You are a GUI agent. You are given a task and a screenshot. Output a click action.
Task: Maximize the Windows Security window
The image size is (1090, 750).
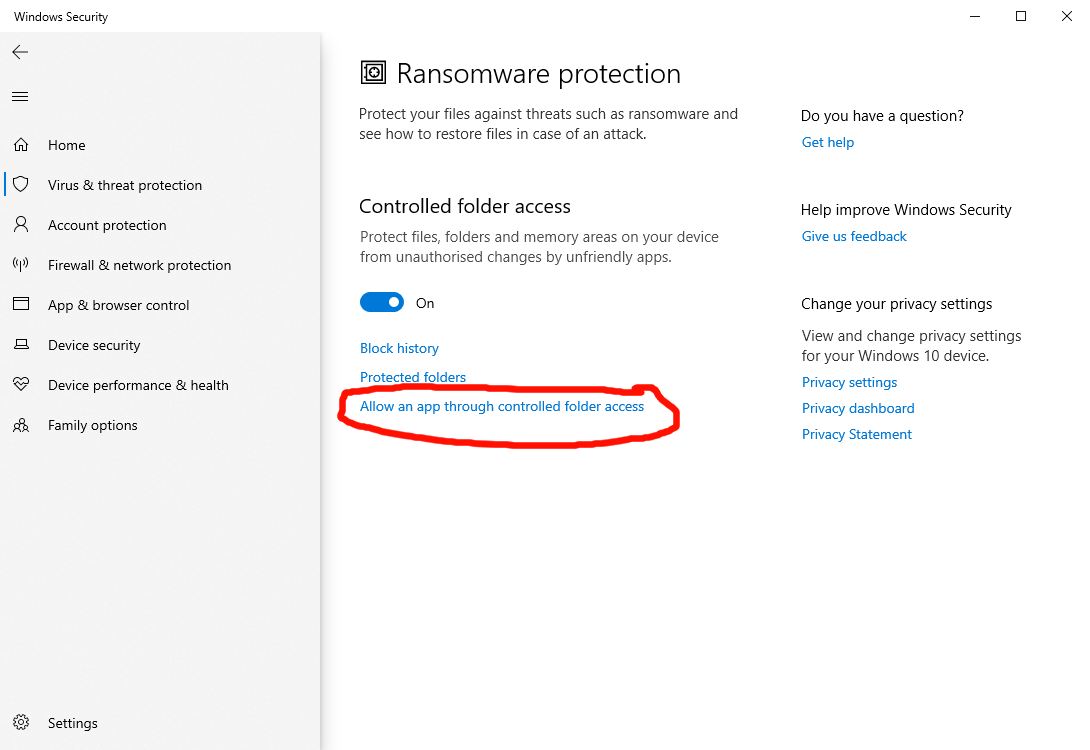pyautogui.click(x=1021, y=16)
